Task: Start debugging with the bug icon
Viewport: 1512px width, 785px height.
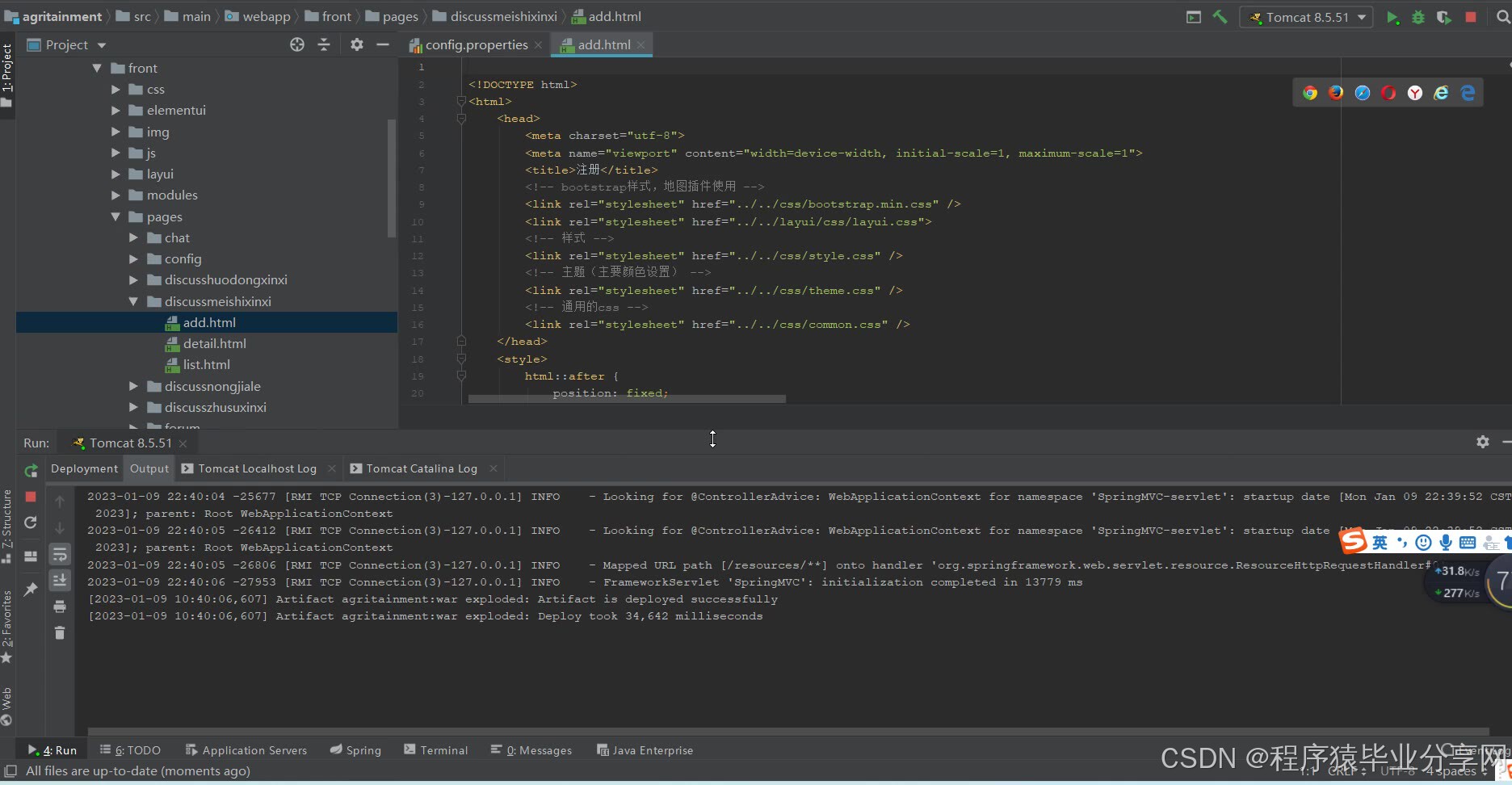Action: pyautogui.click(x=1418, y=17)
